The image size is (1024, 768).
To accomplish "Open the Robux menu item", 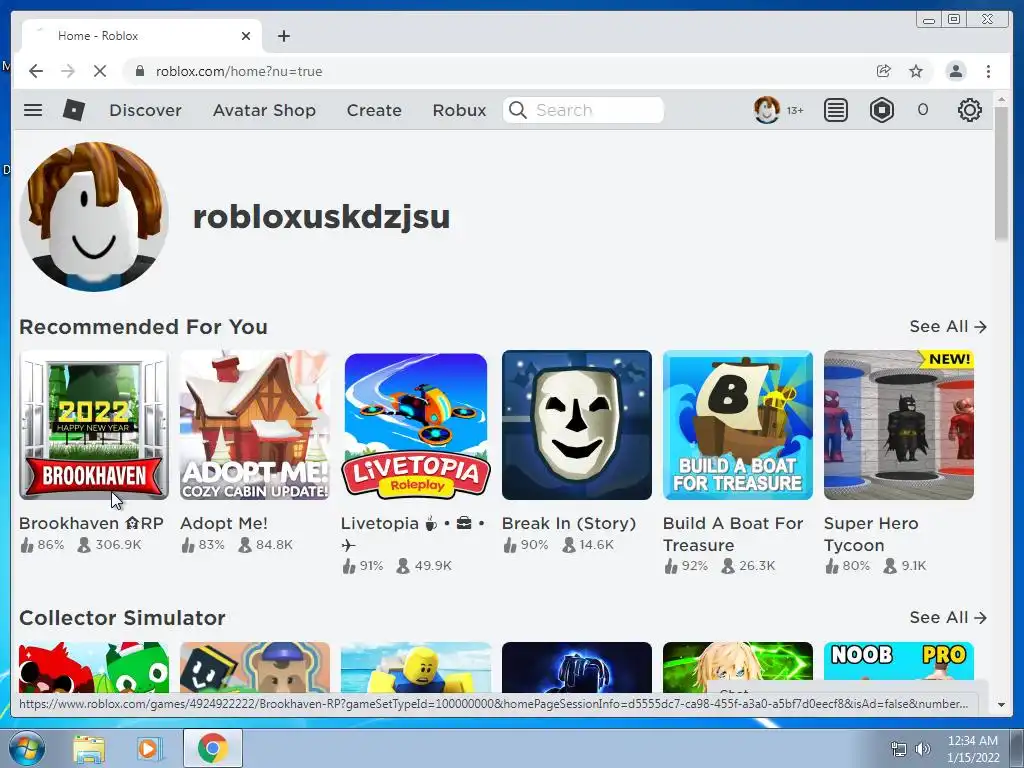I will (x=459, y=110).
